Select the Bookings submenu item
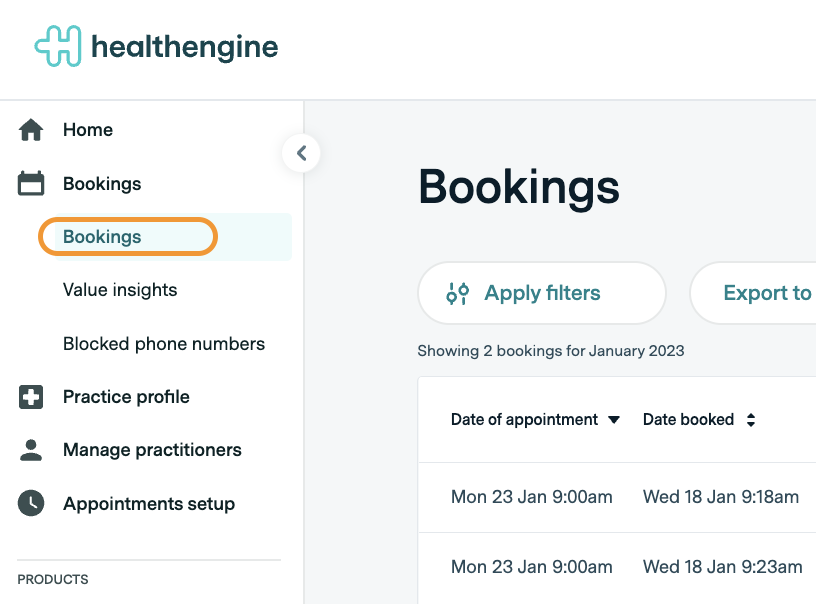This screenshot has height=604, width=816. (102, 237)
